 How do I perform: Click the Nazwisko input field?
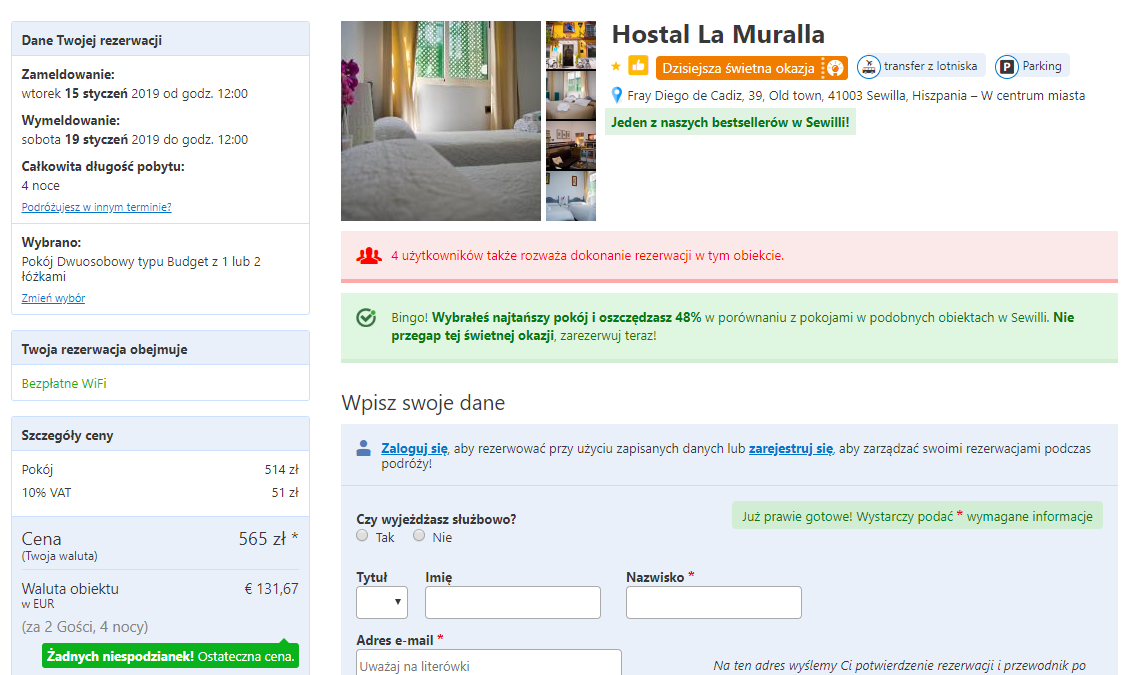coord(714,602)
